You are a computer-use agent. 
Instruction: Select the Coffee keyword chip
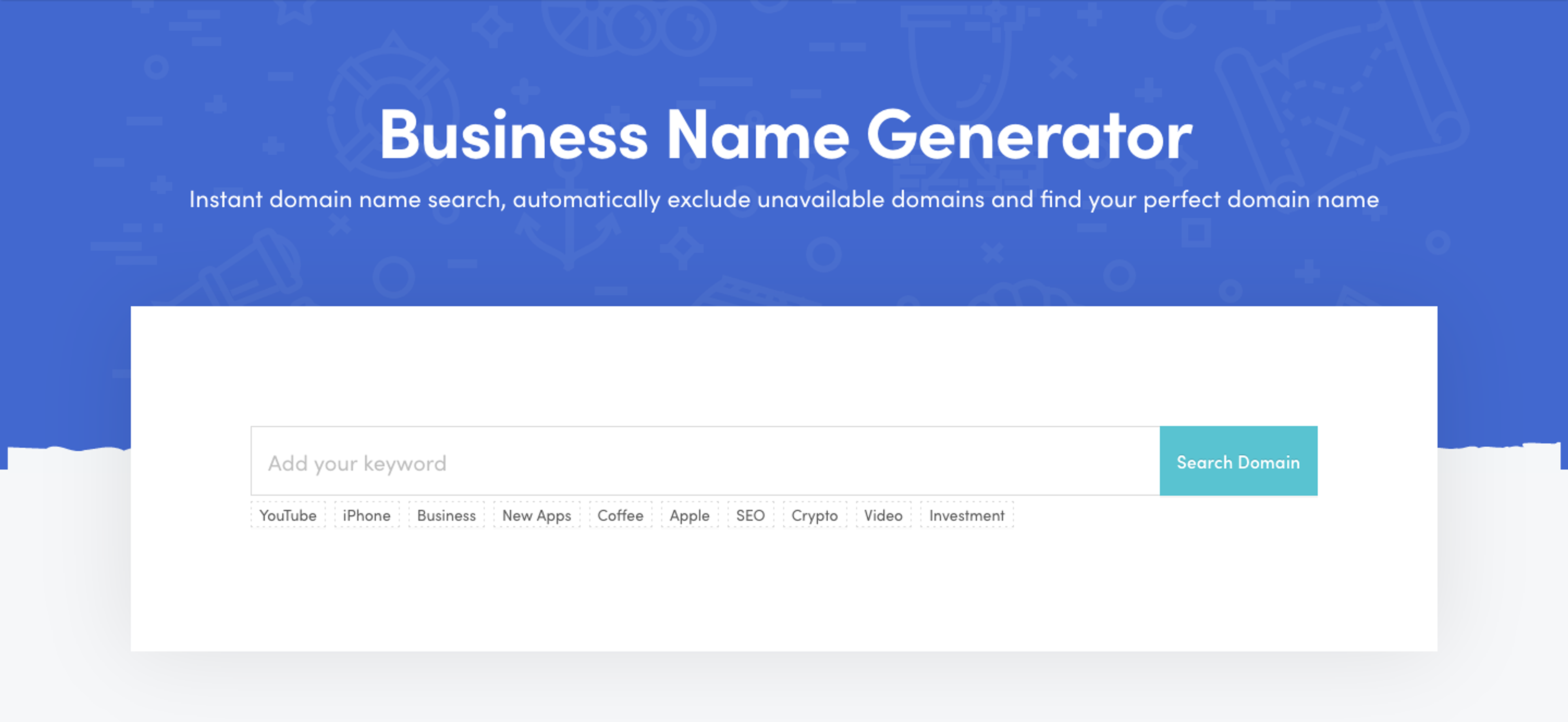(620, 515)
